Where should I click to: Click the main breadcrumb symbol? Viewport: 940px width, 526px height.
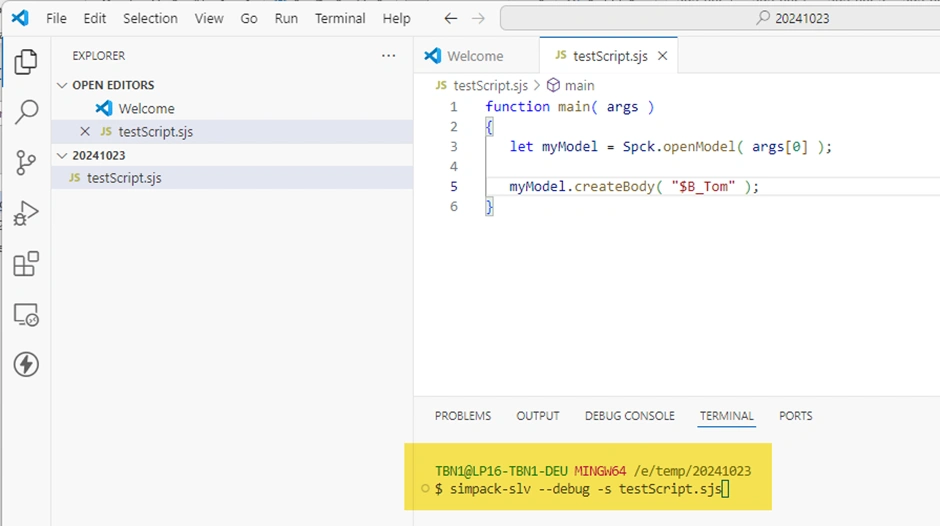tap(579, 86)
